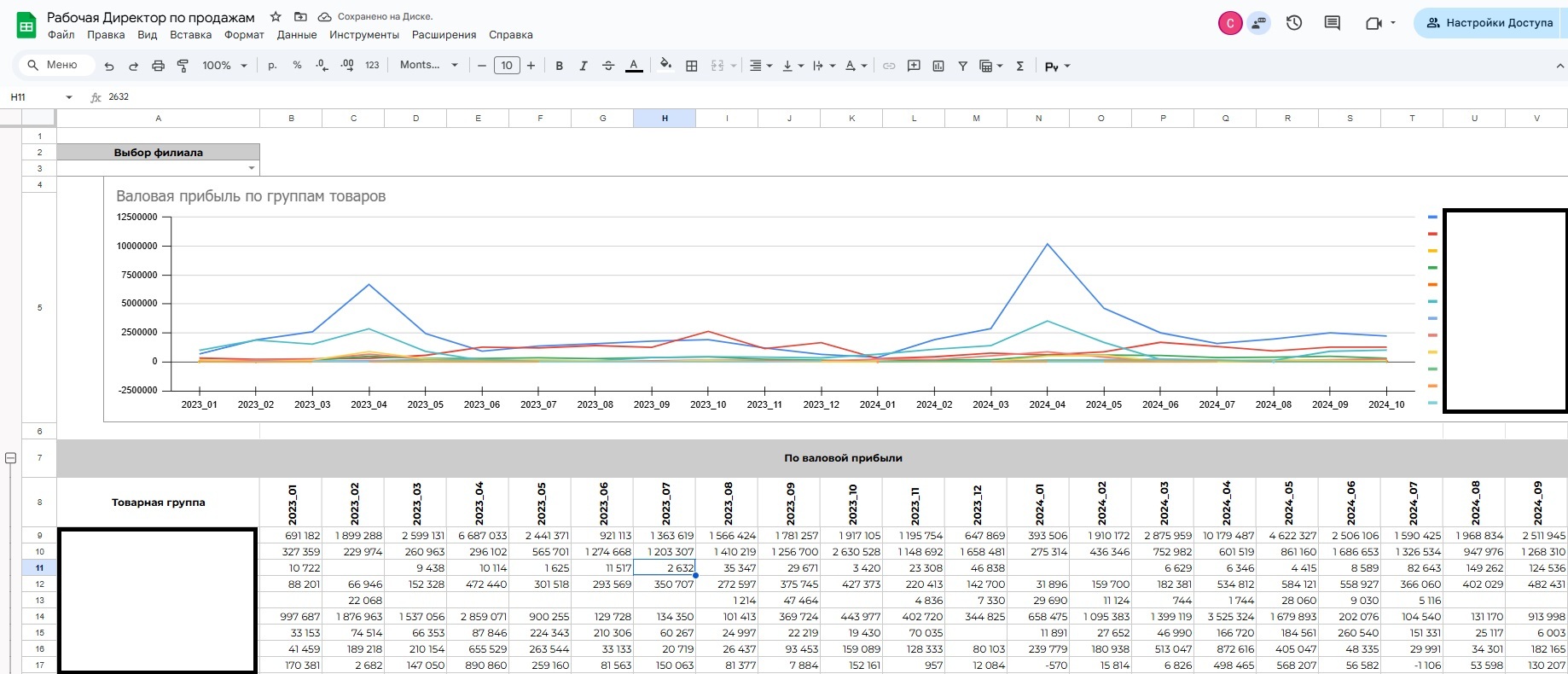
Task: Click the paint format roller icon
Action: click(x=183, y=66)
